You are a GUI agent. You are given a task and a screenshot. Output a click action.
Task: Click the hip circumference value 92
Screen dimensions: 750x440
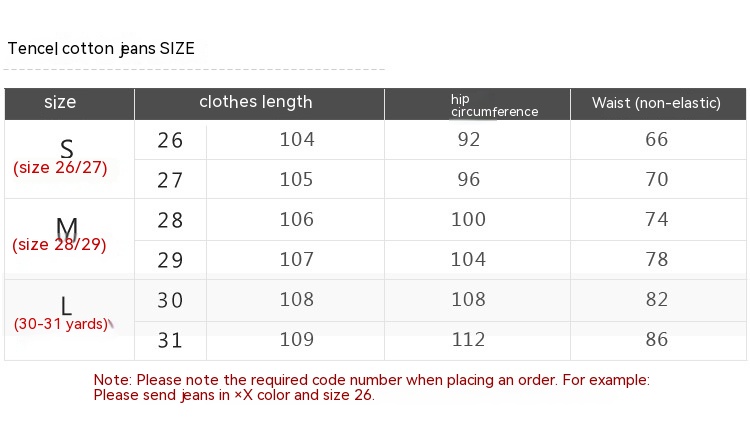[x=469, y=140]
